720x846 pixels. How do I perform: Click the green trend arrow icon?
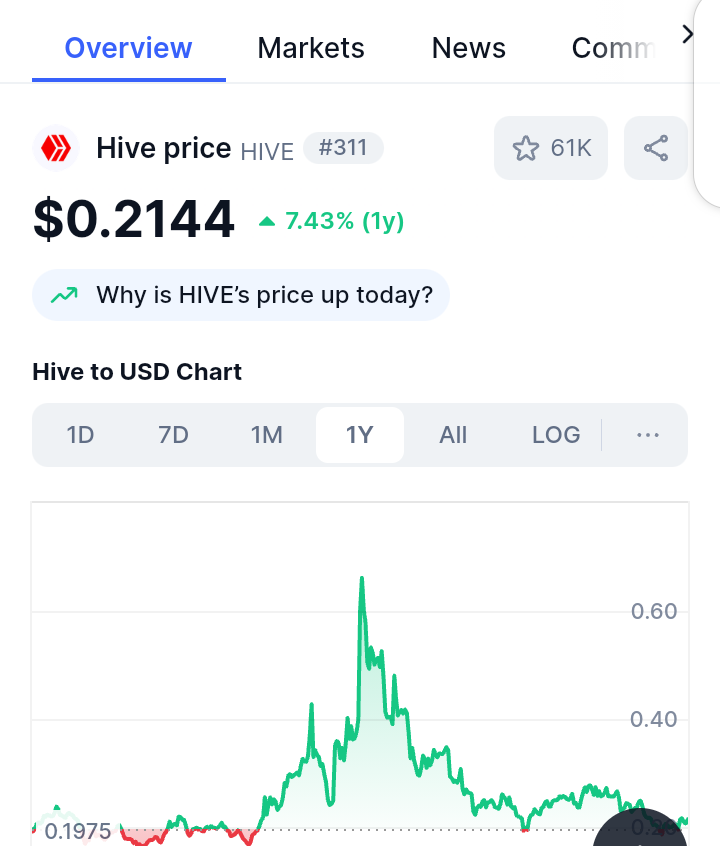(64, 295)
